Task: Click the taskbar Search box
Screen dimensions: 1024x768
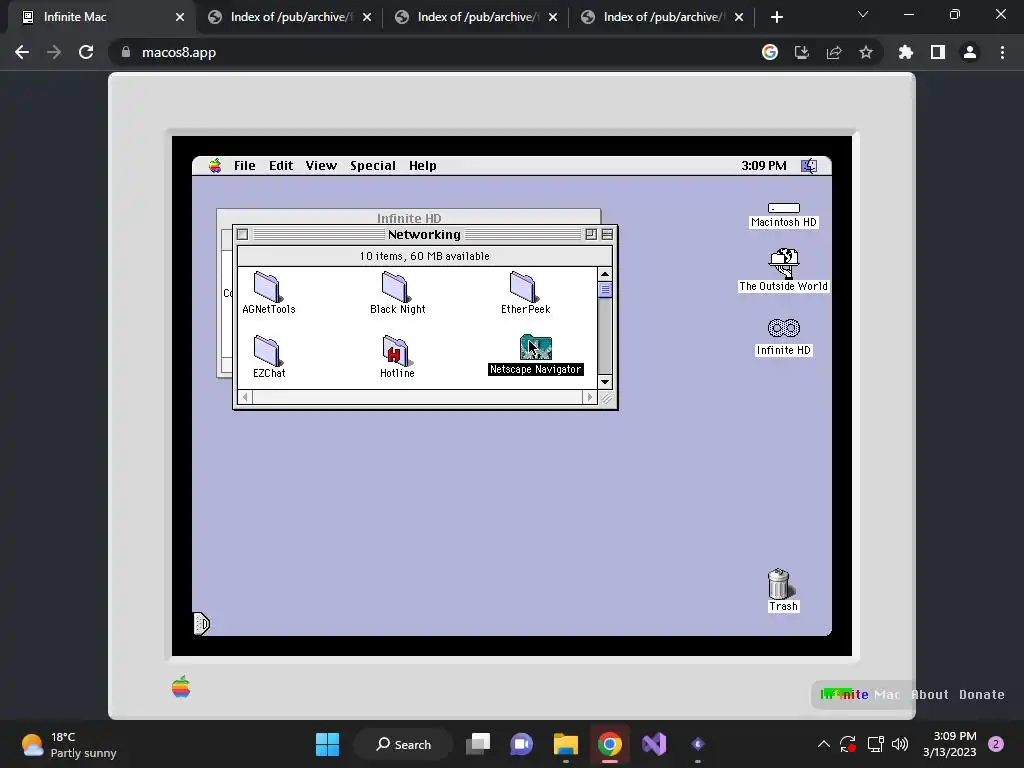Action: click(x=403, y=744)
